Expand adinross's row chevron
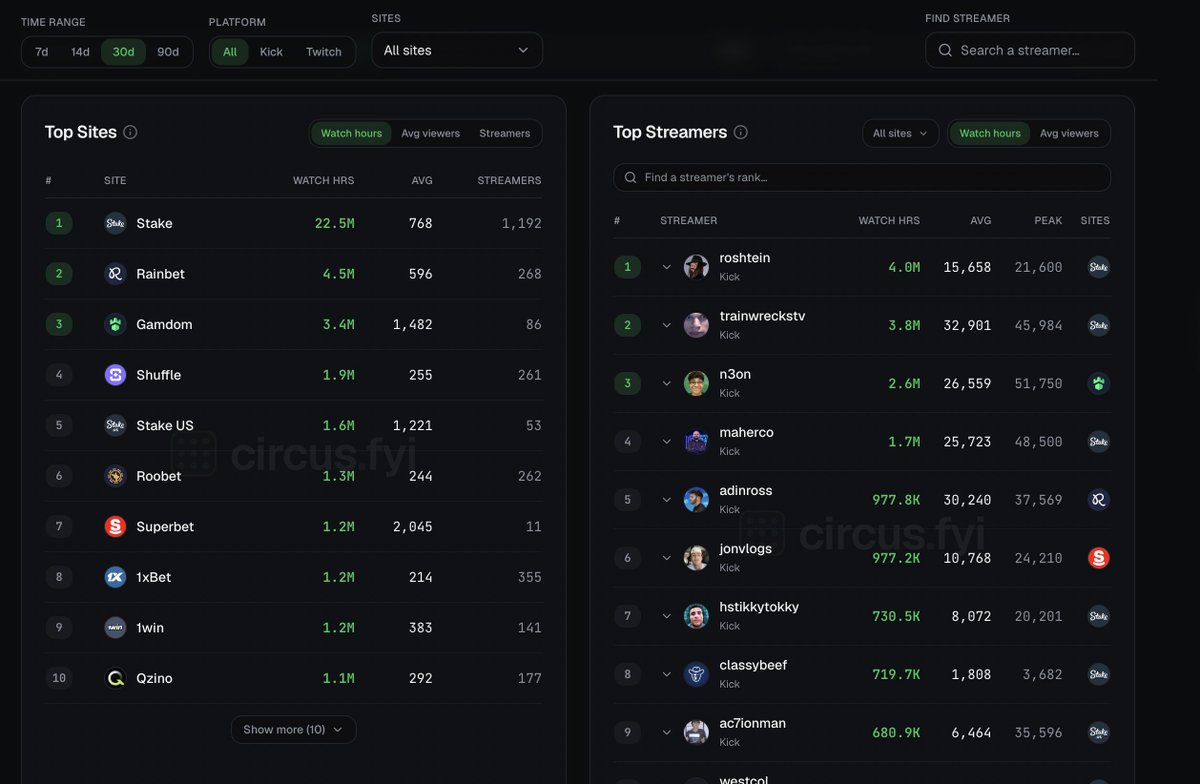The image size is (1200, 784). point(666,500)
